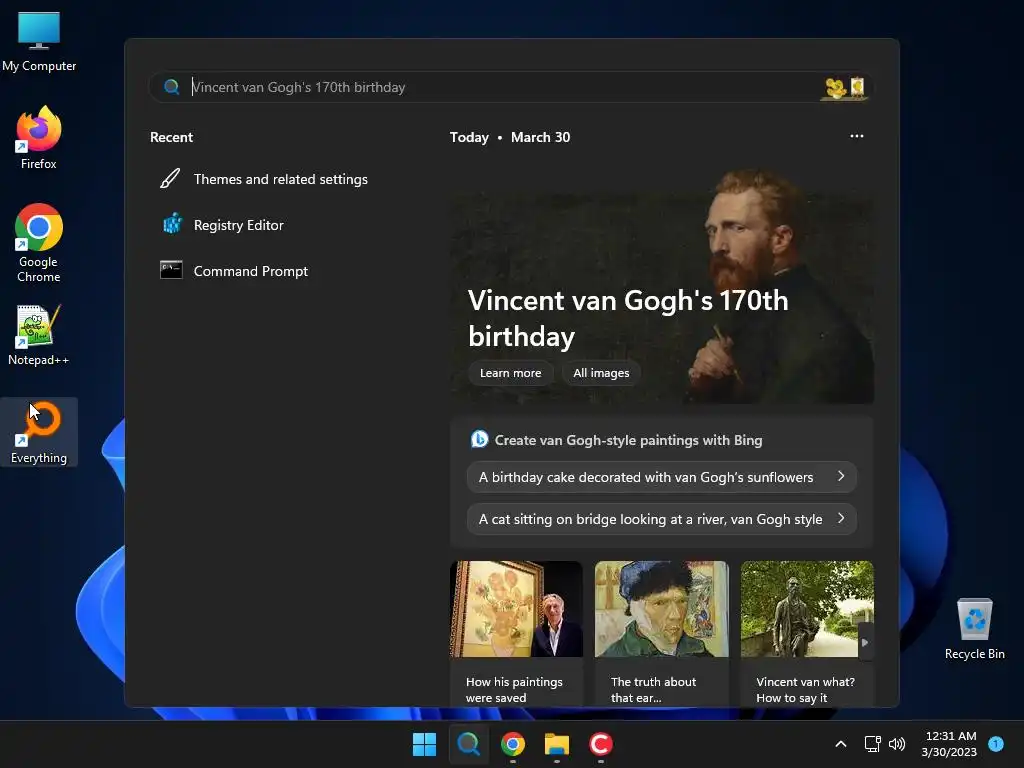Click the next arrow on the cards carousel
The image size is (1024, 768).
[865, 643]
